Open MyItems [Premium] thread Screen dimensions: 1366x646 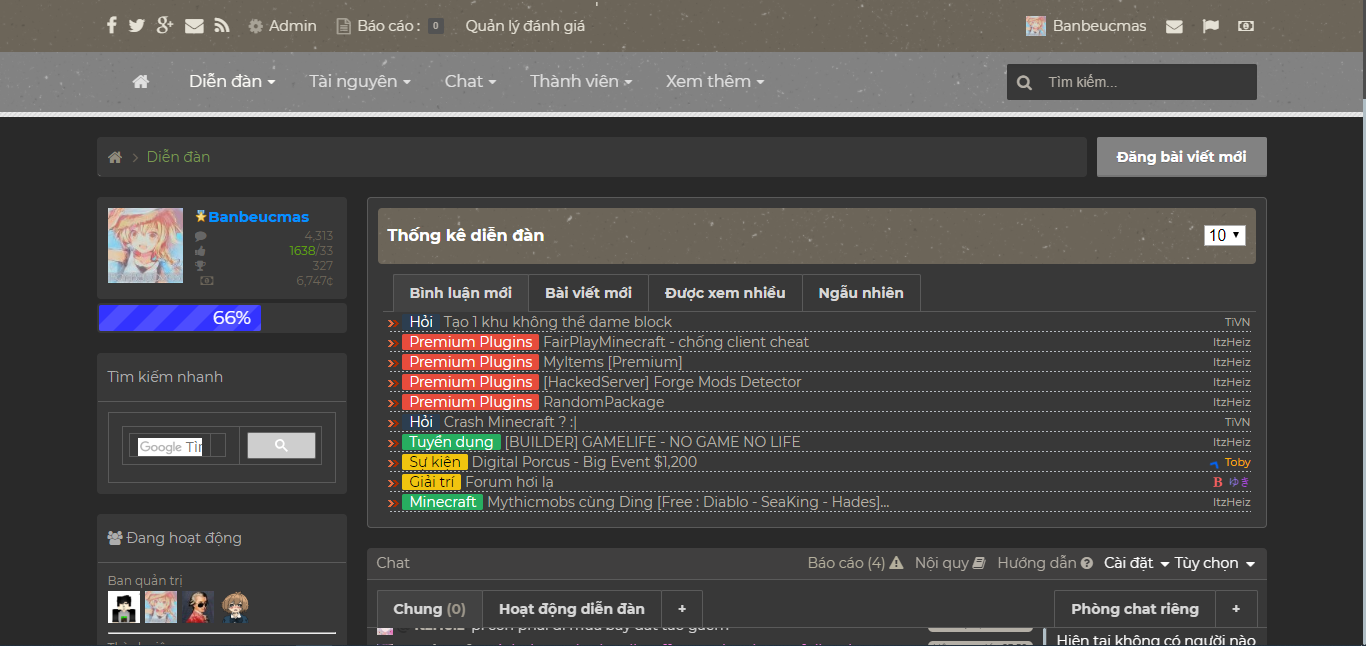click(x=613, y=362)
